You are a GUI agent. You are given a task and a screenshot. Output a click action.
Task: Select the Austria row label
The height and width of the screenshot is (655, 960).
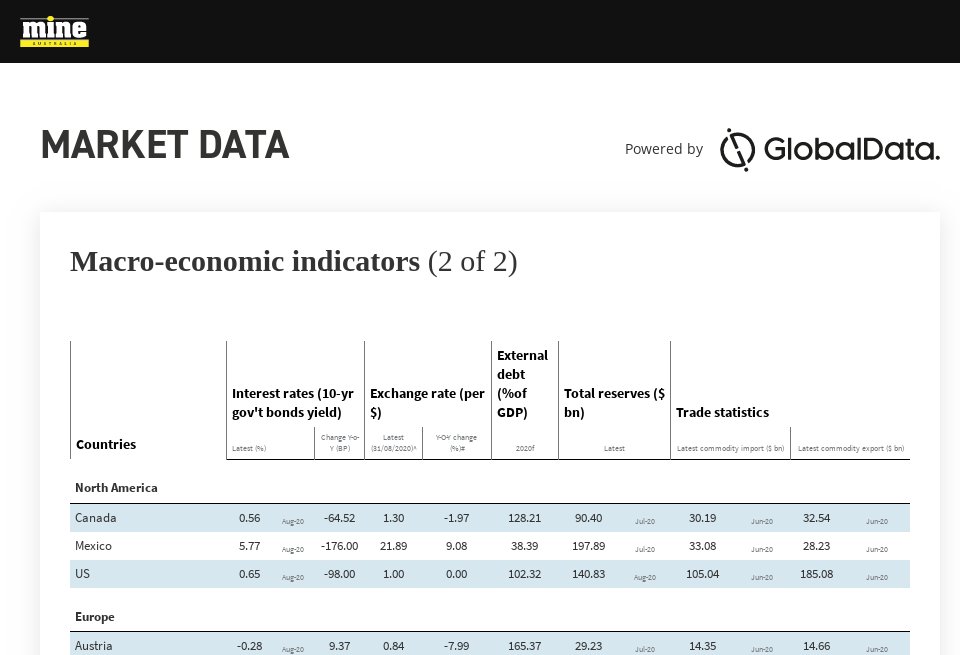click(93, 646)
